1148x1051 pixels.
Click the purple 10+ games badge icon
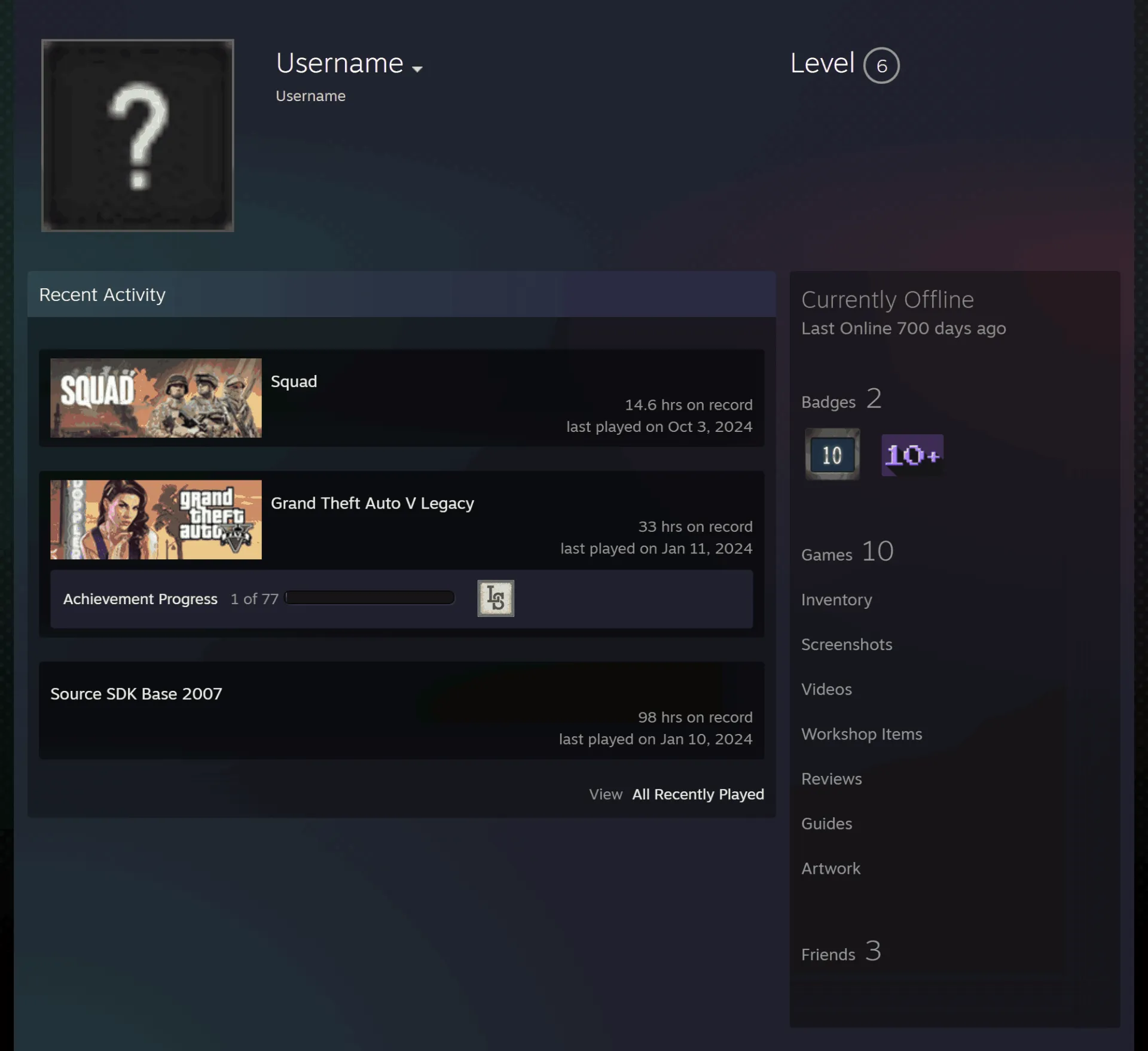coord(912,455)
